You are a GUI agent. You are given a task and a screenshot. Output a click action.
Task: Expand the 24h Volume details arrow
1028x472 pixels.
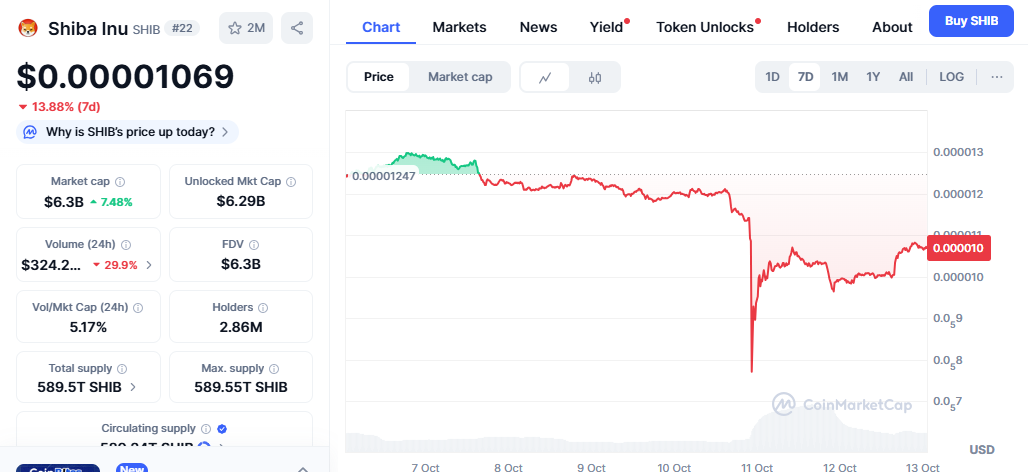(149, 265)
